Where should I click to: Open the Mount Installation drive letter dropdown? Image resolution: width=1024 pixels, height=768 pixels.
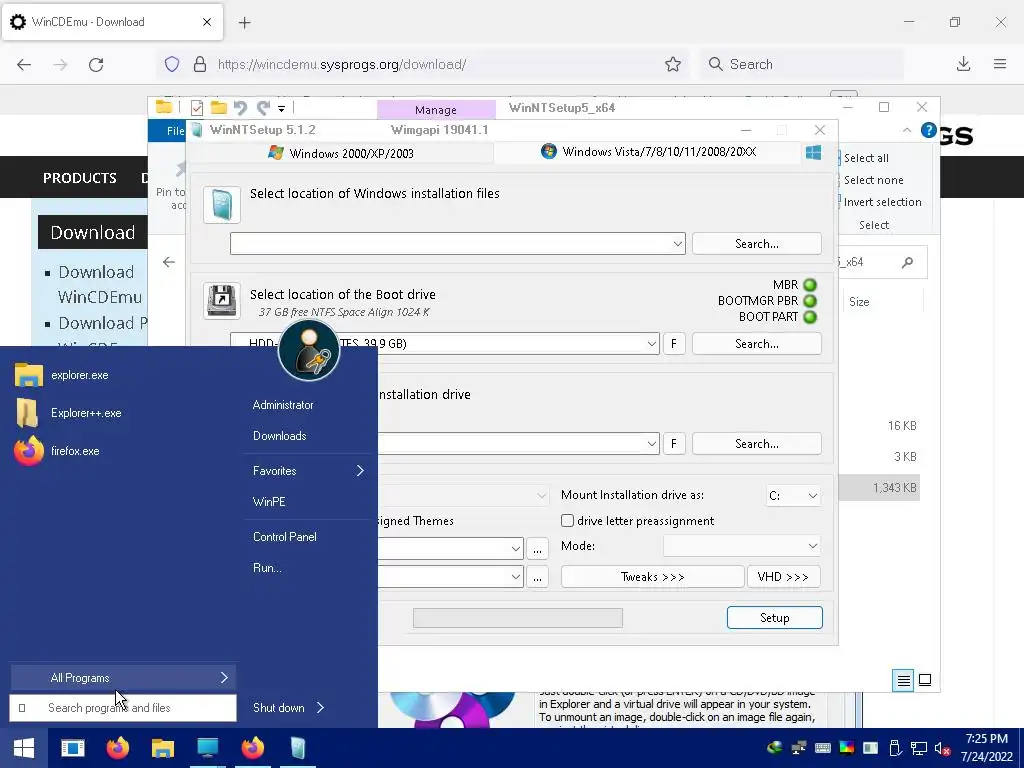tap(793, 496)
